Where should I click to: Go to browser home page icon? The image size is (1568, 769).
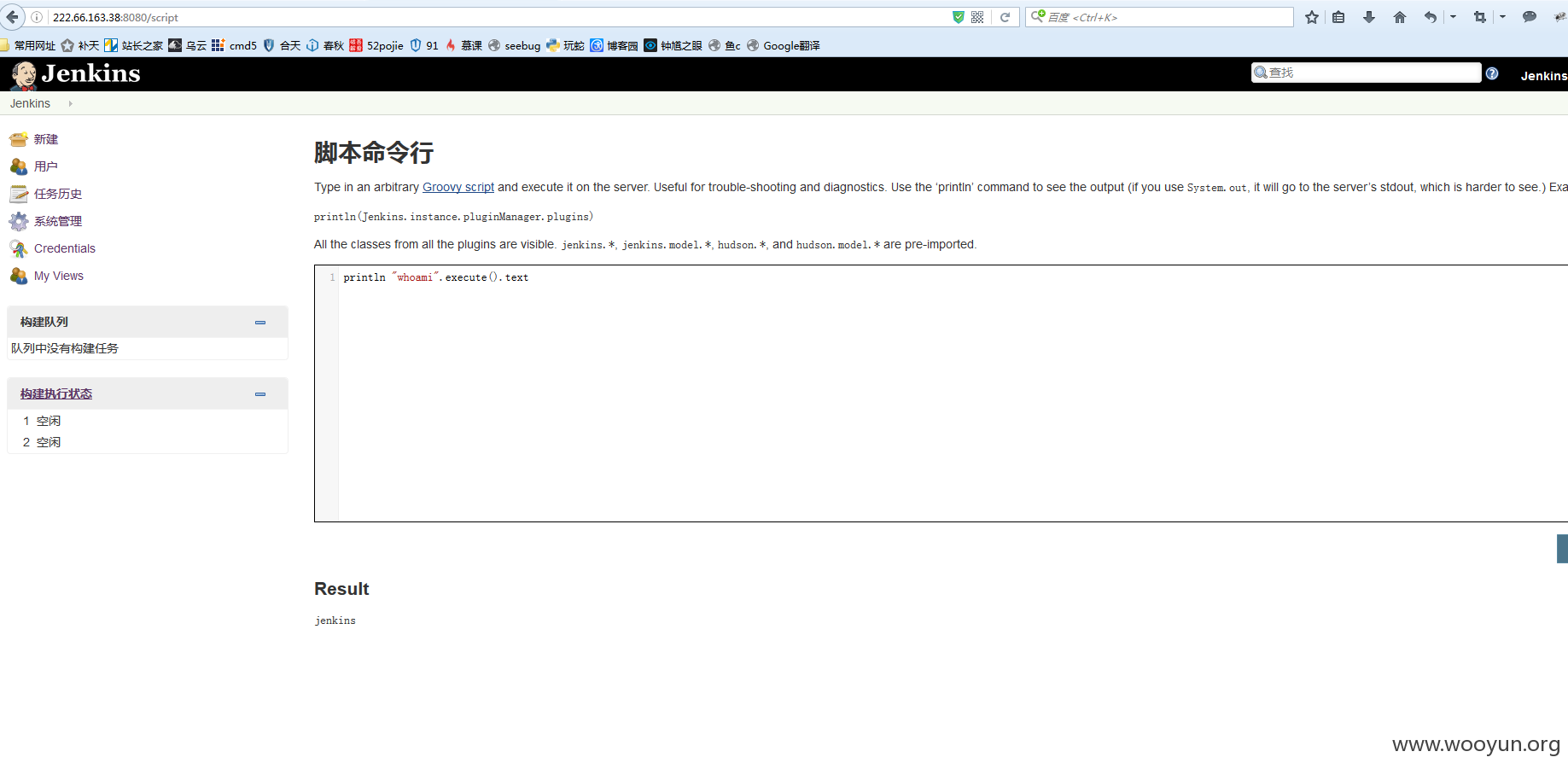click(1400, 17)
